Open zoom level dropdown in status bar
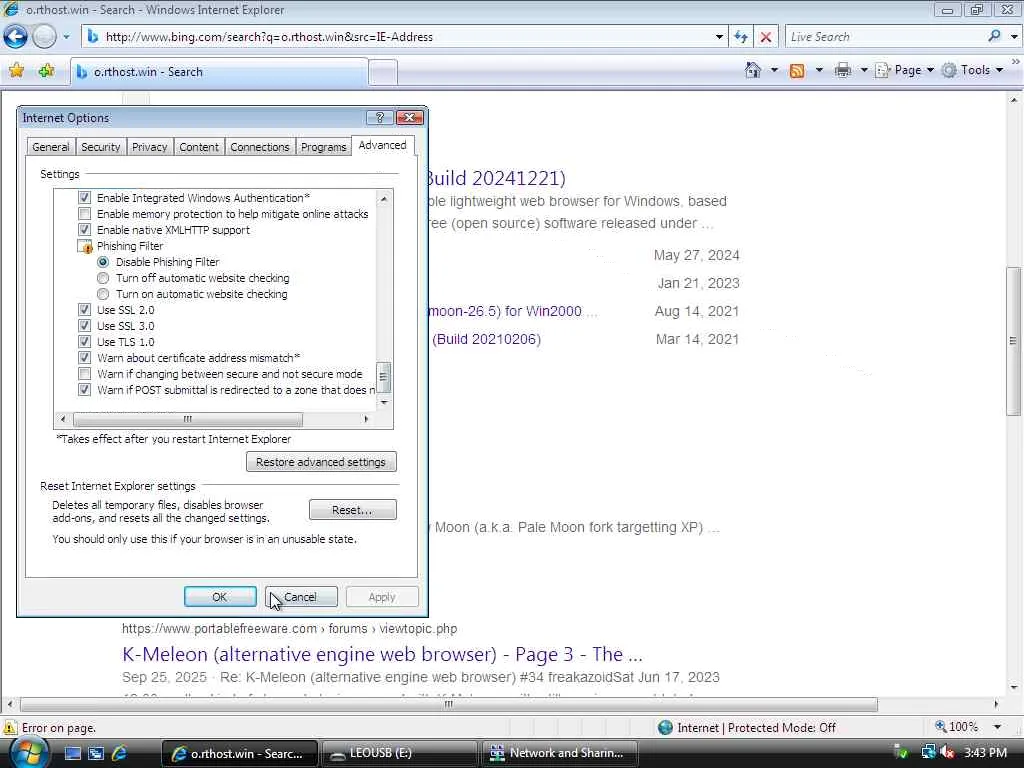Viewport: 1024px width, 768px height. [x=997, y=727]
